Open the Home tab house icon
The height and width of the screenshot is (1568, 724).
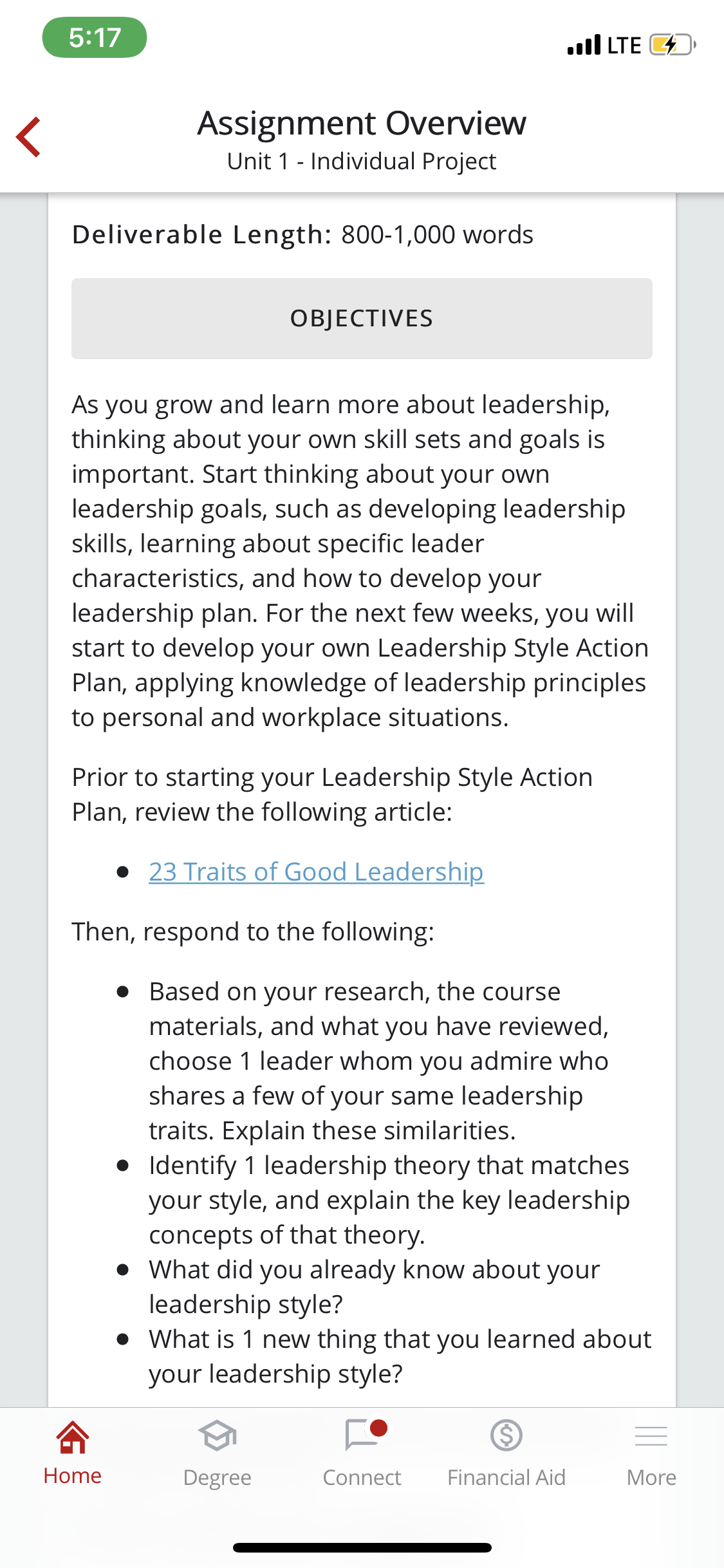pos(73,1437)
